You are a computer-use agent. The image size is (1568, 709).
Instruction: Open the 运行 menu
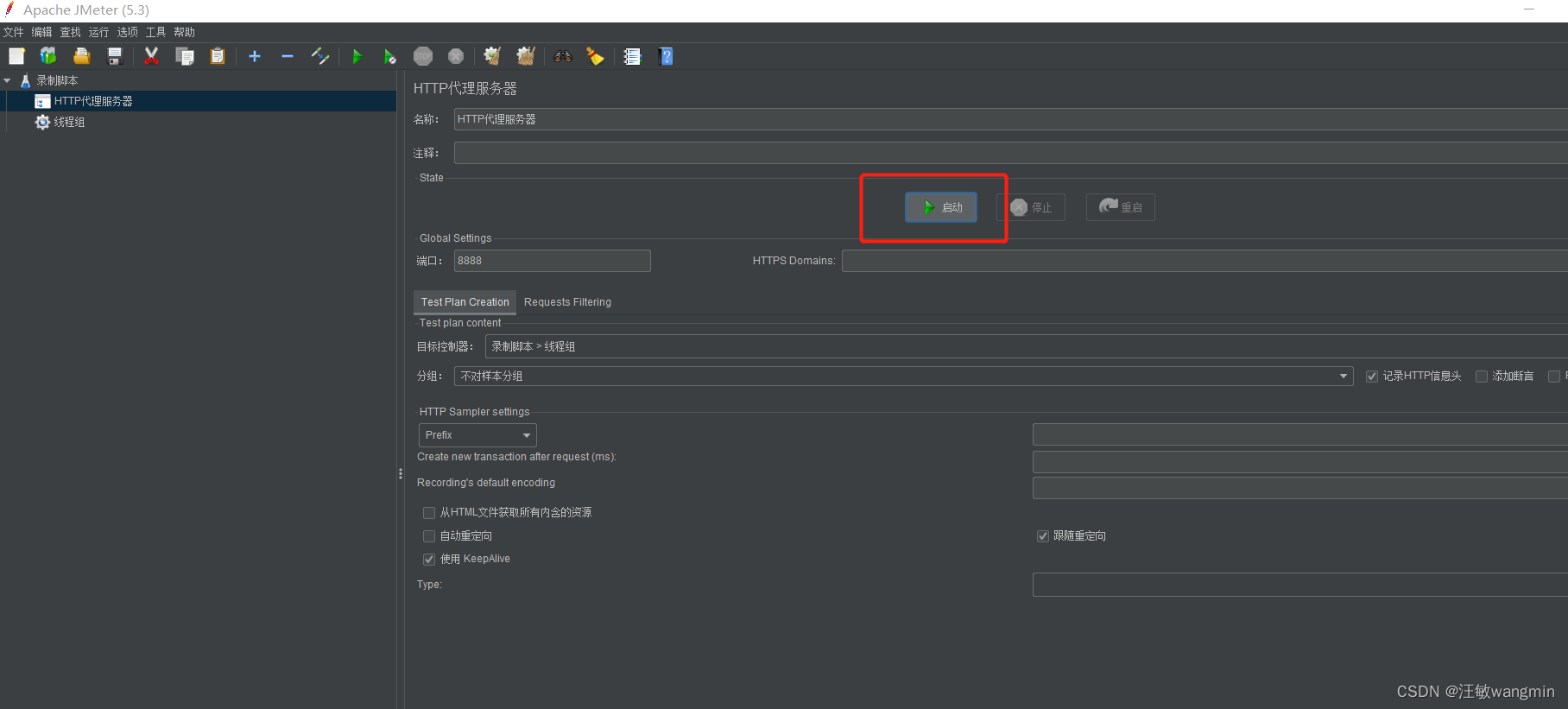coord(99,32)
